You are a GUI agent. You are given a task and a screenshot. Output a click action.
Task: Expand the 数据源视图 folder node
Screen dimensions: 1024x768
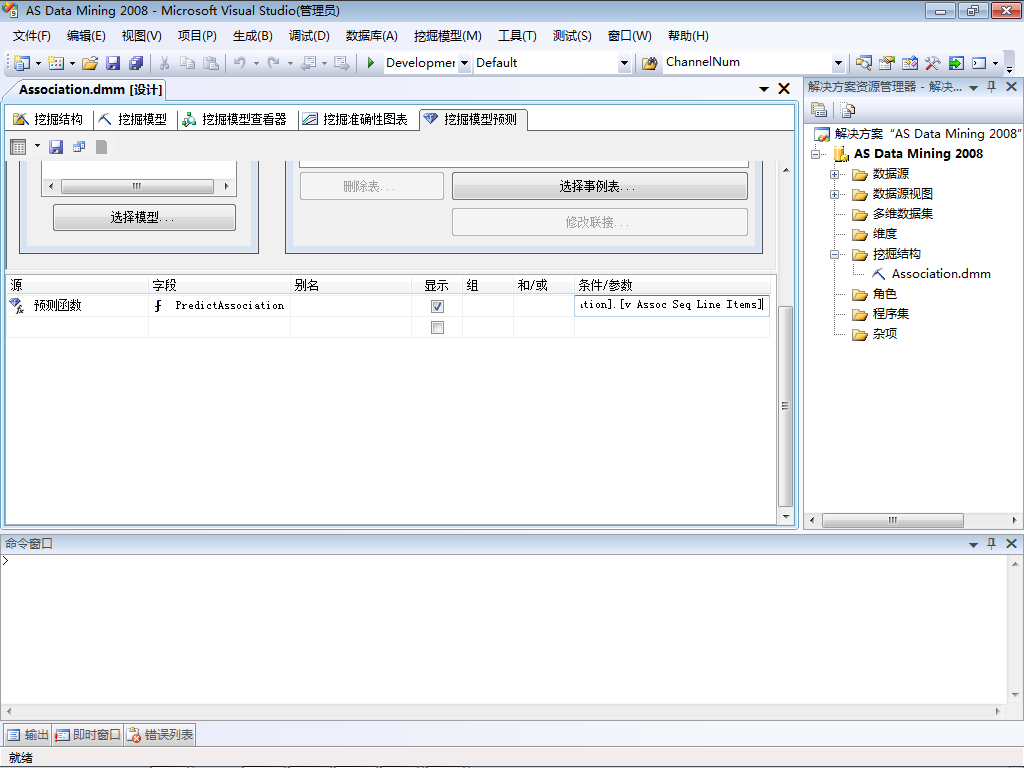[x=834, y=194]
